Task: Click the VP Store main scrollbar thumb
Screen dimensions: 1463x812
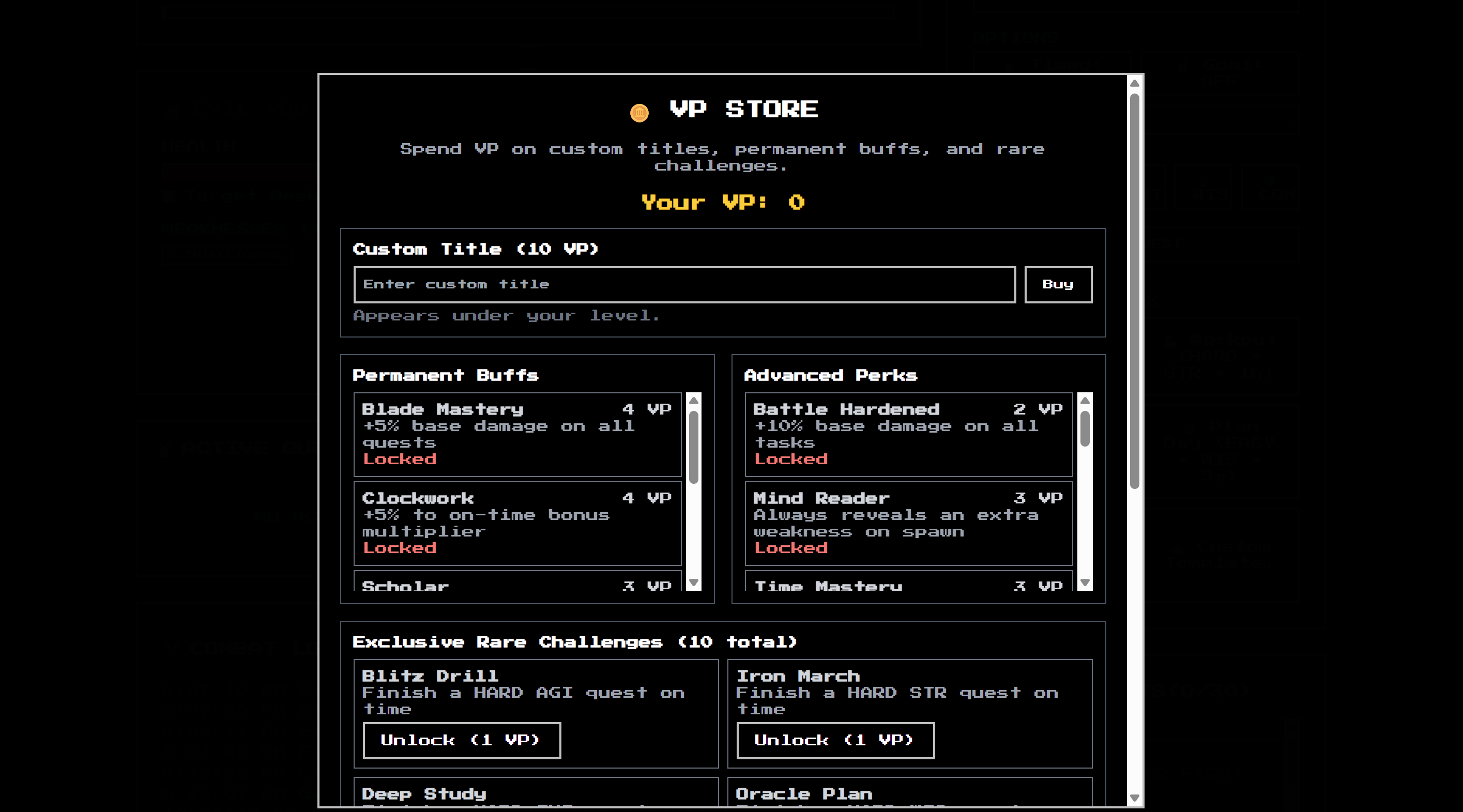Action: click(x=1135, y=290)
